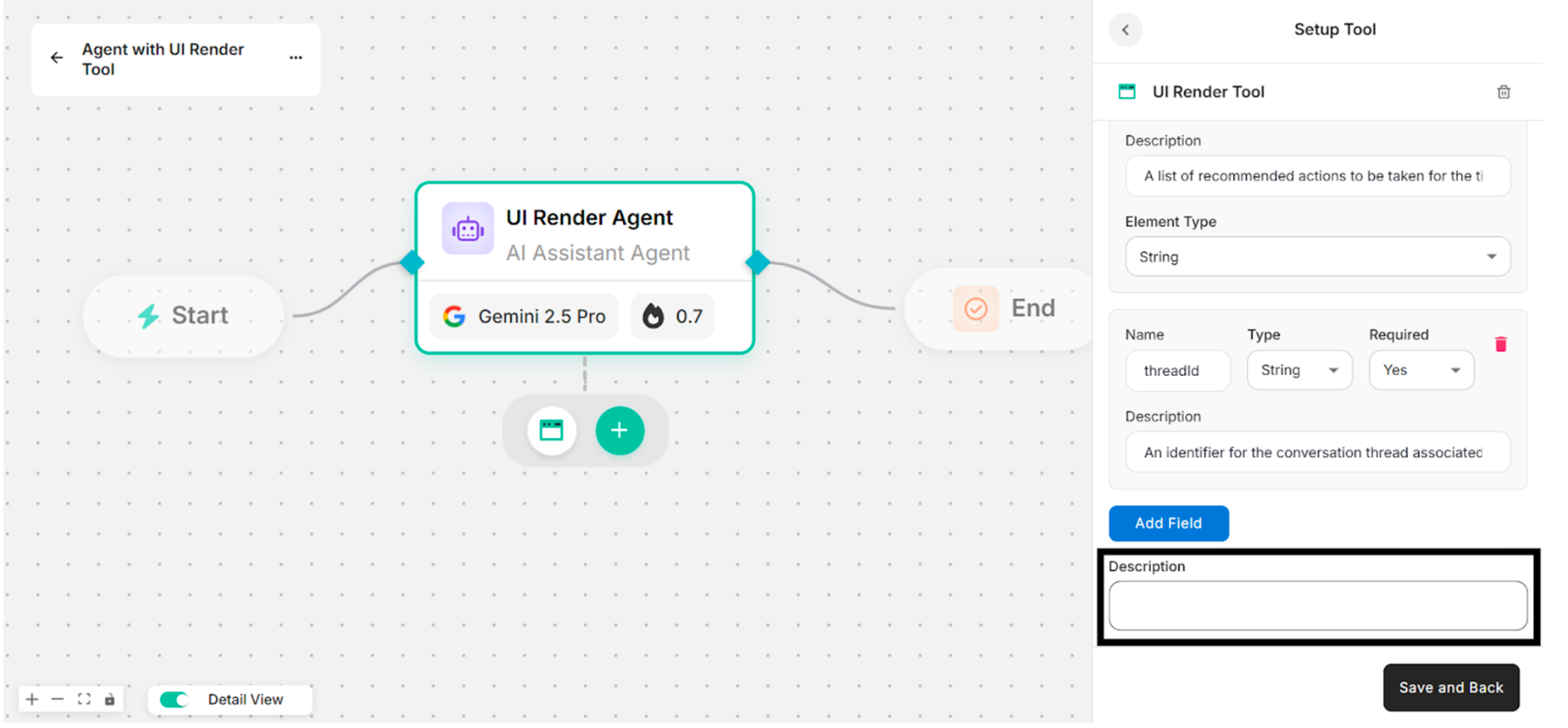Viewport: 1568px width, 728px height.
Task: Add a new tool with the green plus
Action: point(620,431)
